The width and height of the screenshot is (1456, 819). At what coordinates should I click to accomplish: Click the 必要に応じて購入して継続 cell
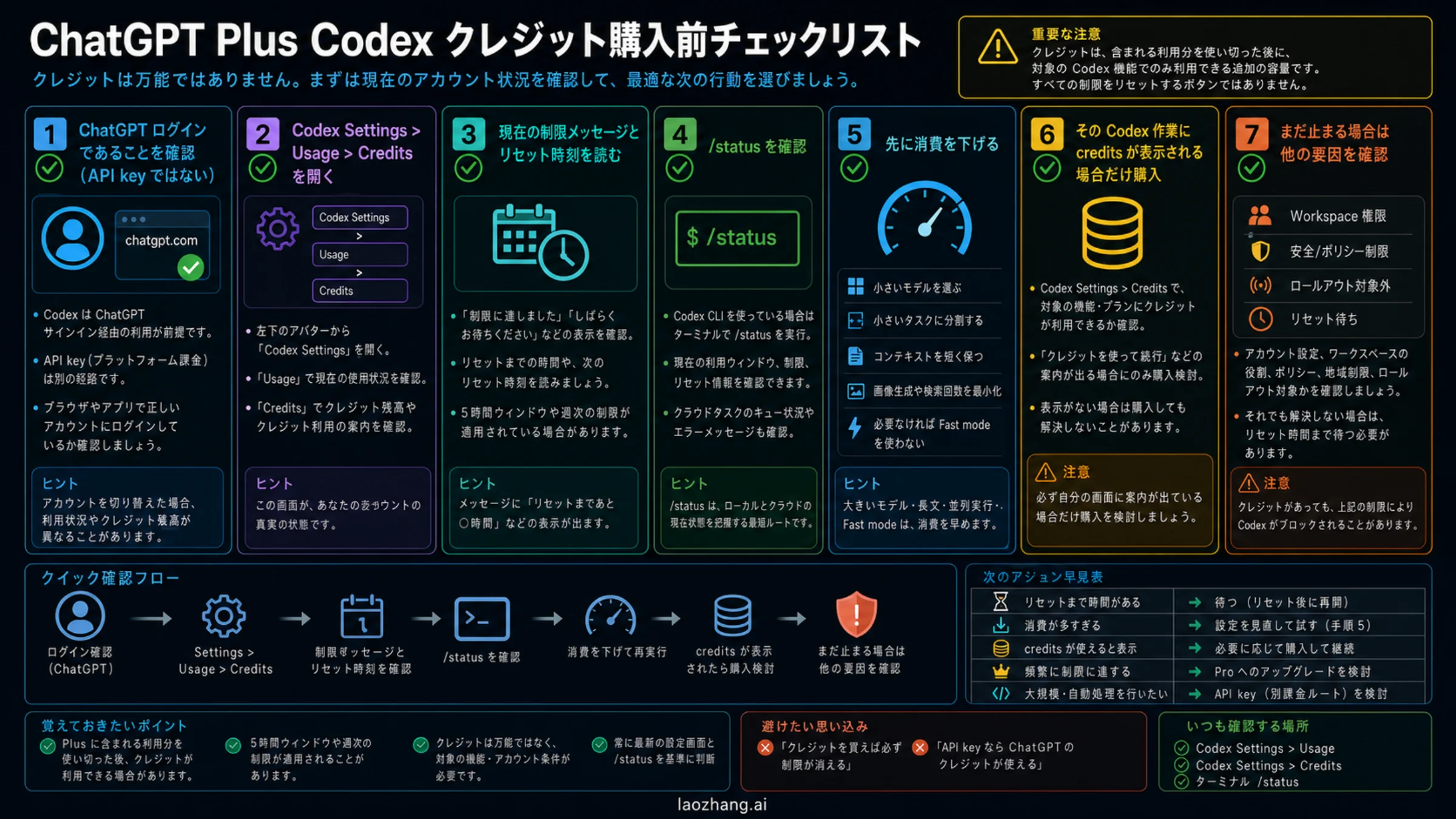click(x=1298, y=649)
